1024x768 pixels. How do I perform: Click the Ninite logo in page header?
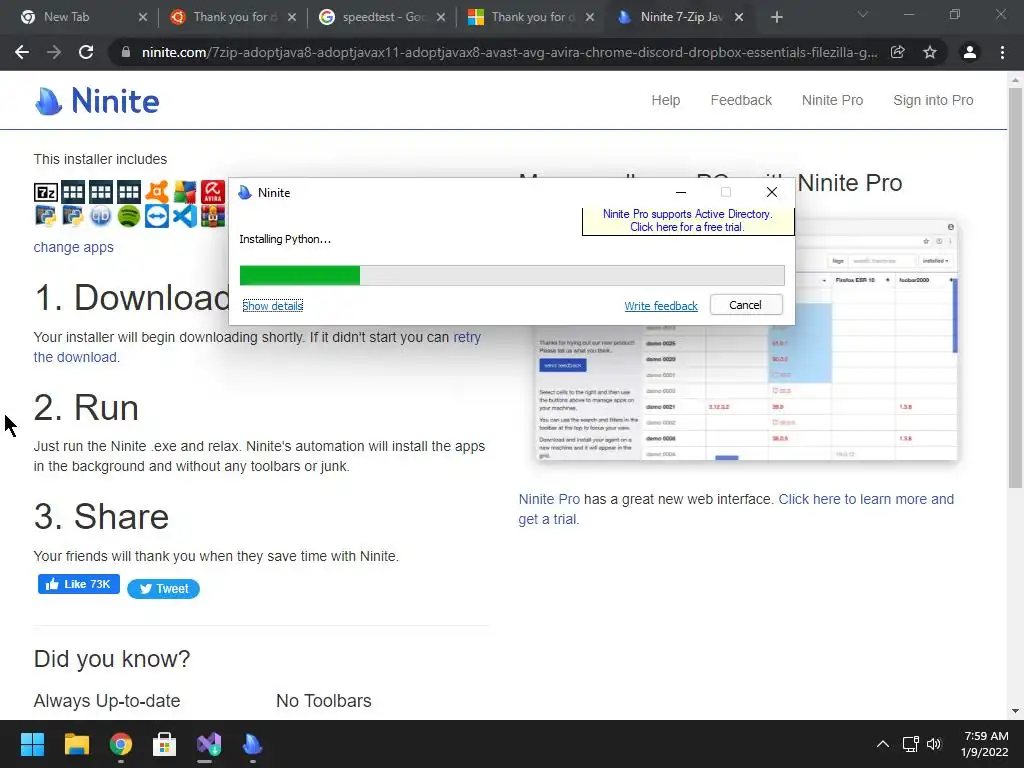pos(97,101)
